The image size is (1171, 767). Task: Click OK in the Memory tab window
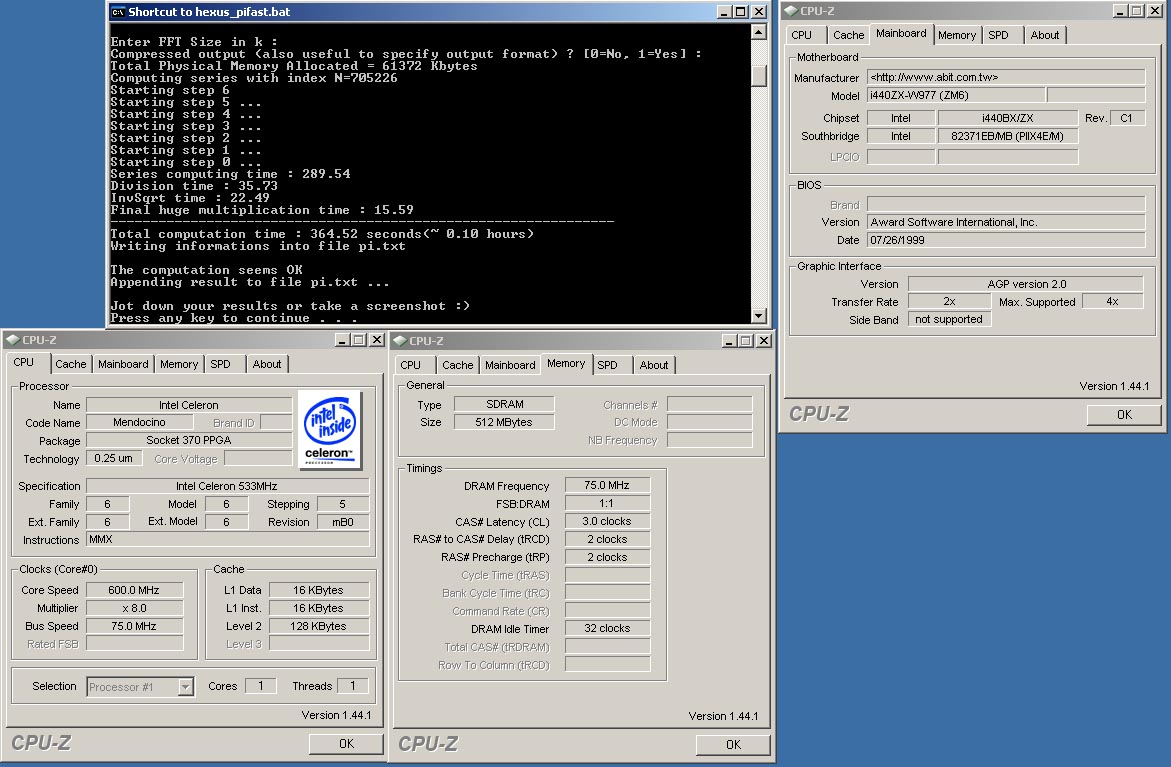pyautogui.click(x=733, y=744)
